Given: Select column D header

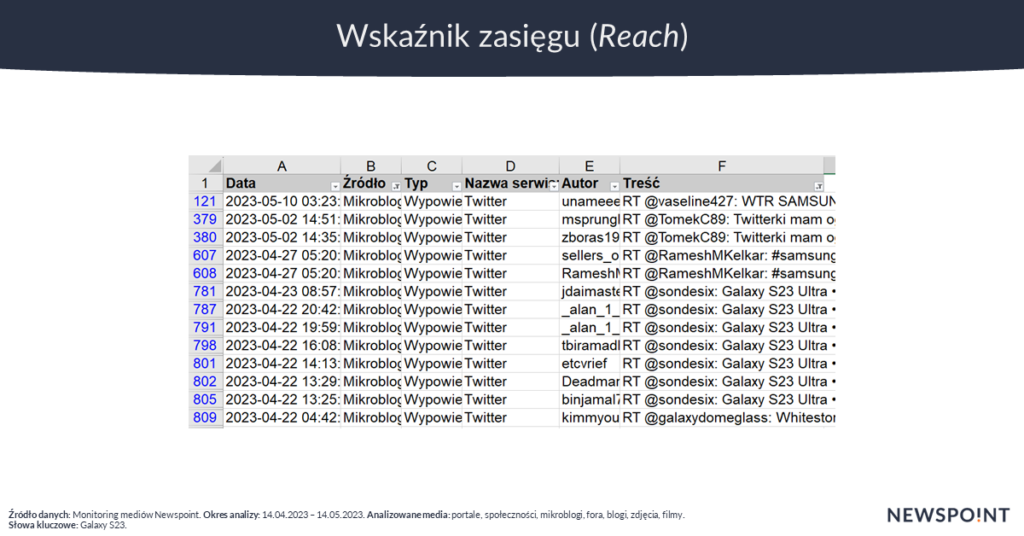Looking at the screenshot, I should click(x=511, y=166).
